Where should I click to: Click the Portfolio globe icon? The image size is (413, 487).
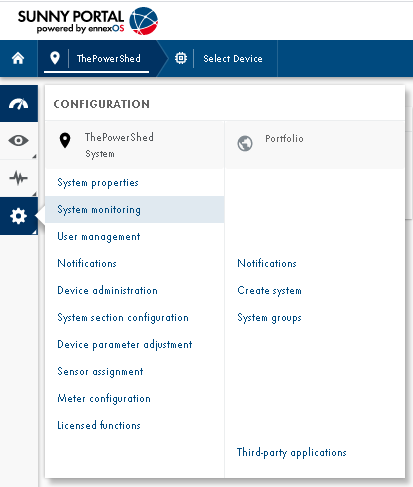tap(245, 143)
